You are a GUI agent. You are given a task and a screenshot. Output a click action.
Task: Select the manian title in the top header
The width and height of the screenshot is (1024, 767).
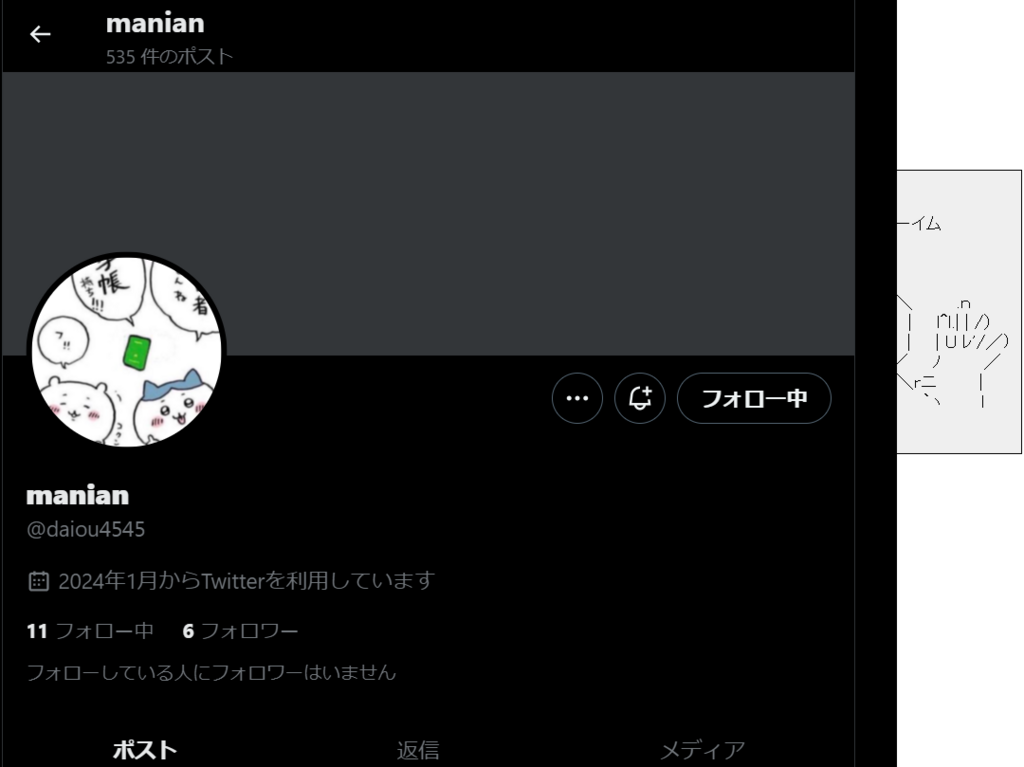click(155, 24)
